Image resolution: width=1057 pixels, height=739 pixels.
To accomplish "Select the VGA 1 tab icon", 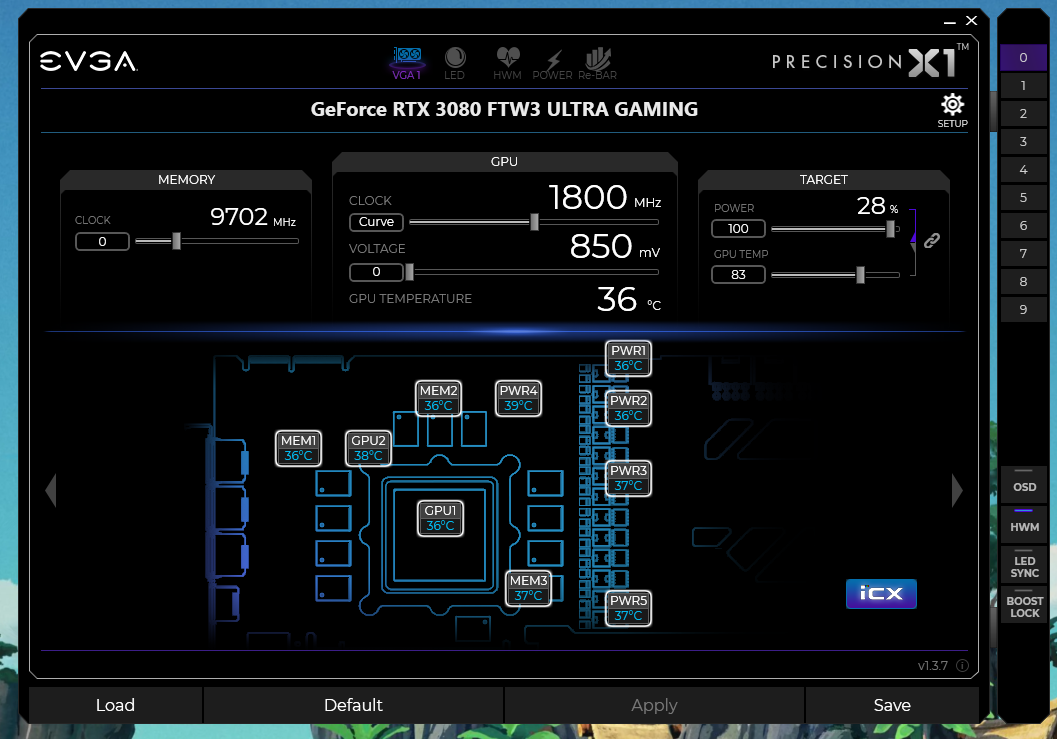I will (x=407, y=63).
